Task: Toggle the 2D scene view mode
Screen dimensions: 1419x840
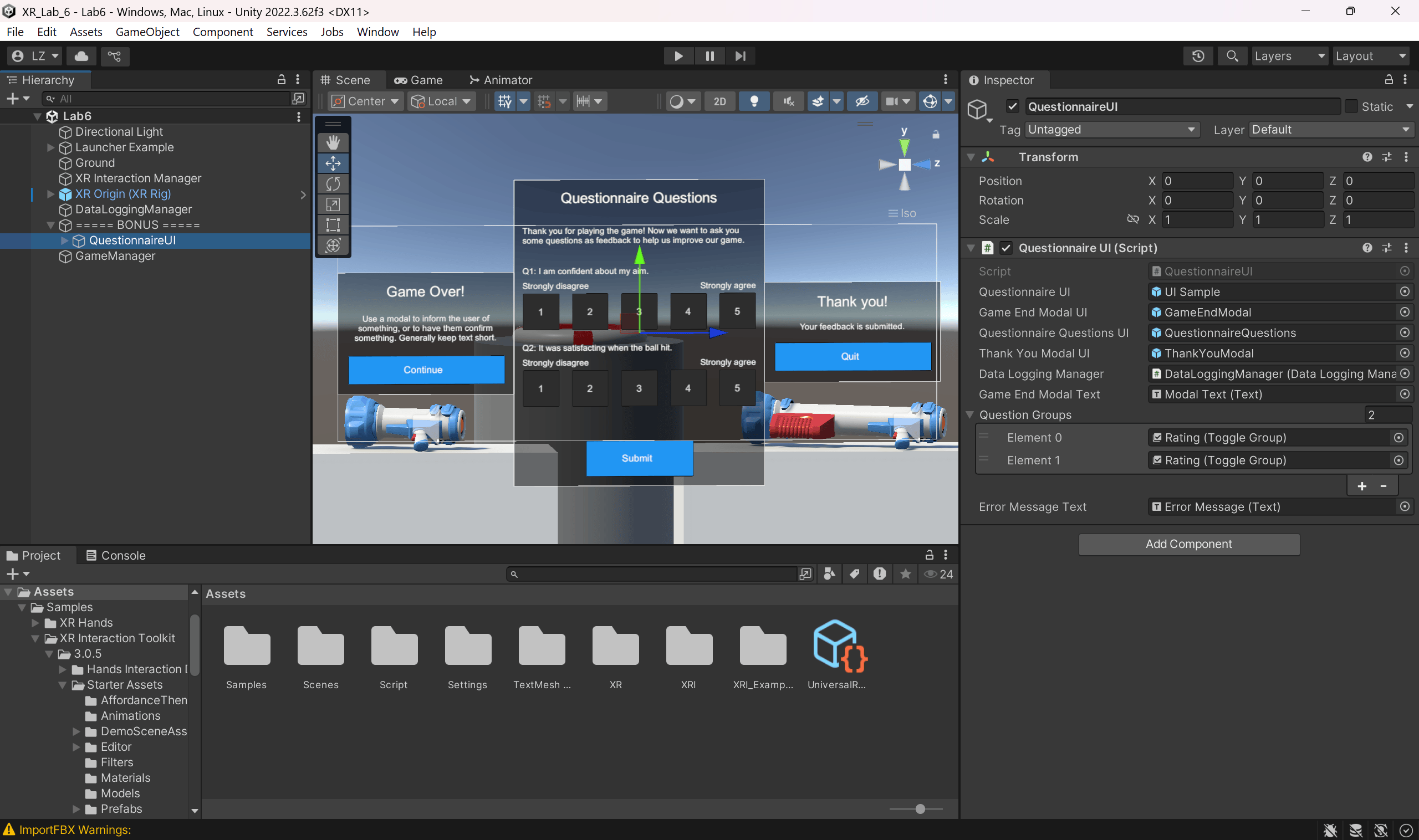Action: [719, 101]
